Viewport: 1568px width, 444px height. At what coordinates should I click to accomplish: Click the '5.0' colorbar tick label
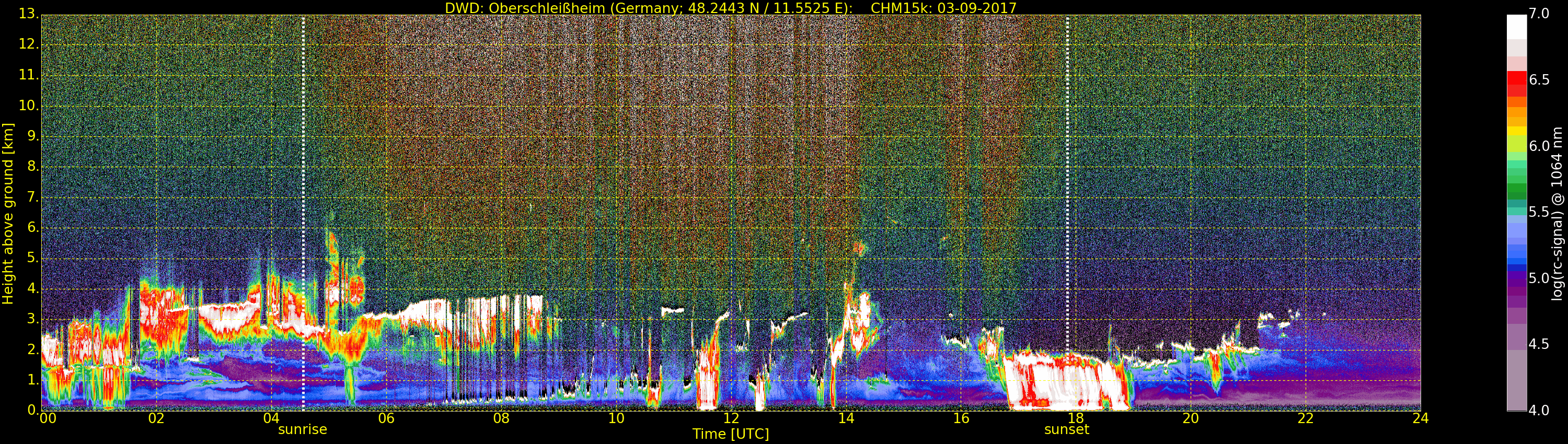(x=1539, y=278)
